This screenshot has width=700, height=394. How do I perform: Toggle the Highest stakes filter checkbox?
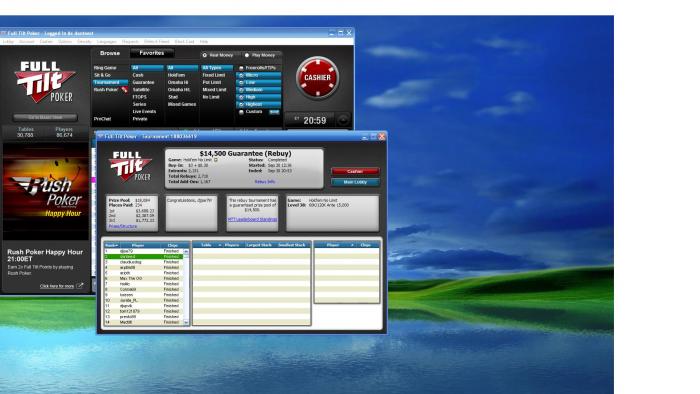click(x=241, y=104)
